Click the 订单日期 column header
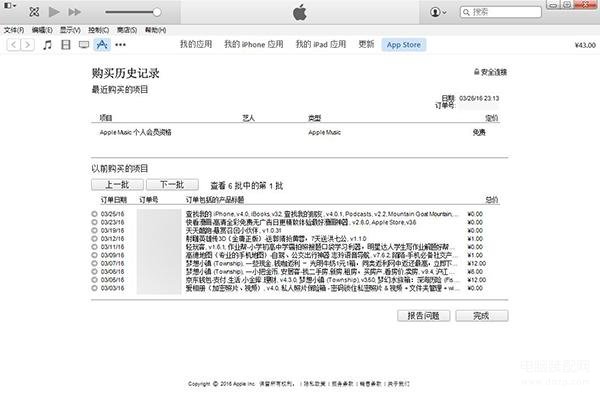 pyautogui.click(x=114, y=200)
